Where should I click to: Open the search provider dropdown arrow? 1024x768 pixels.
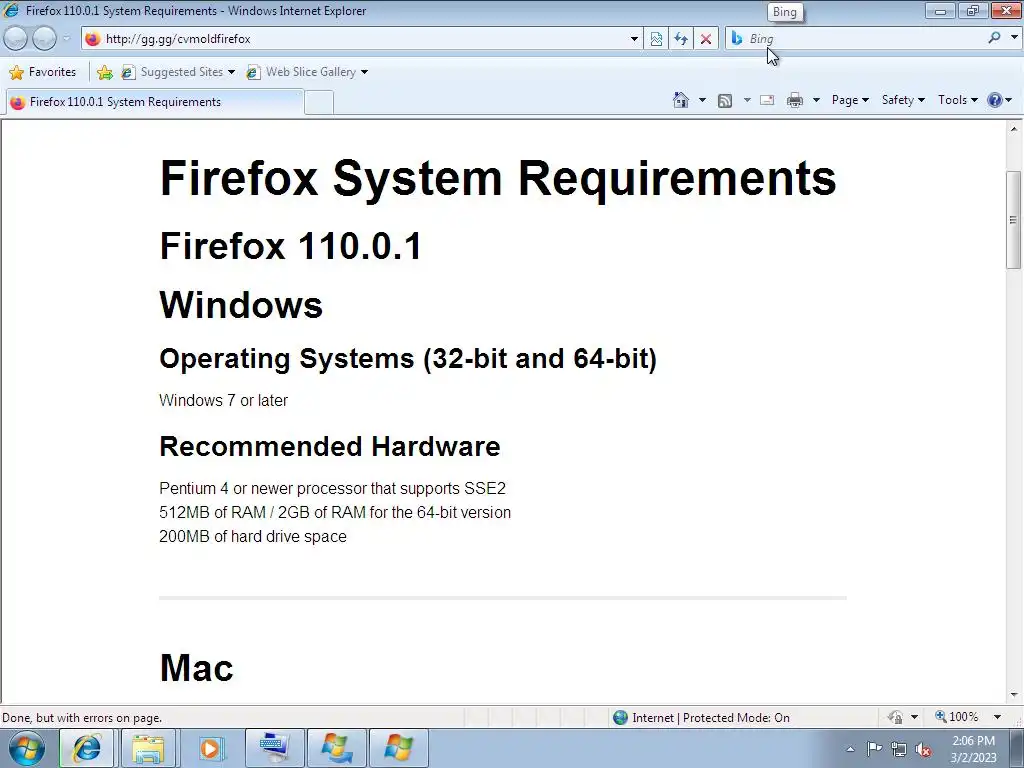pos(1014,38)
